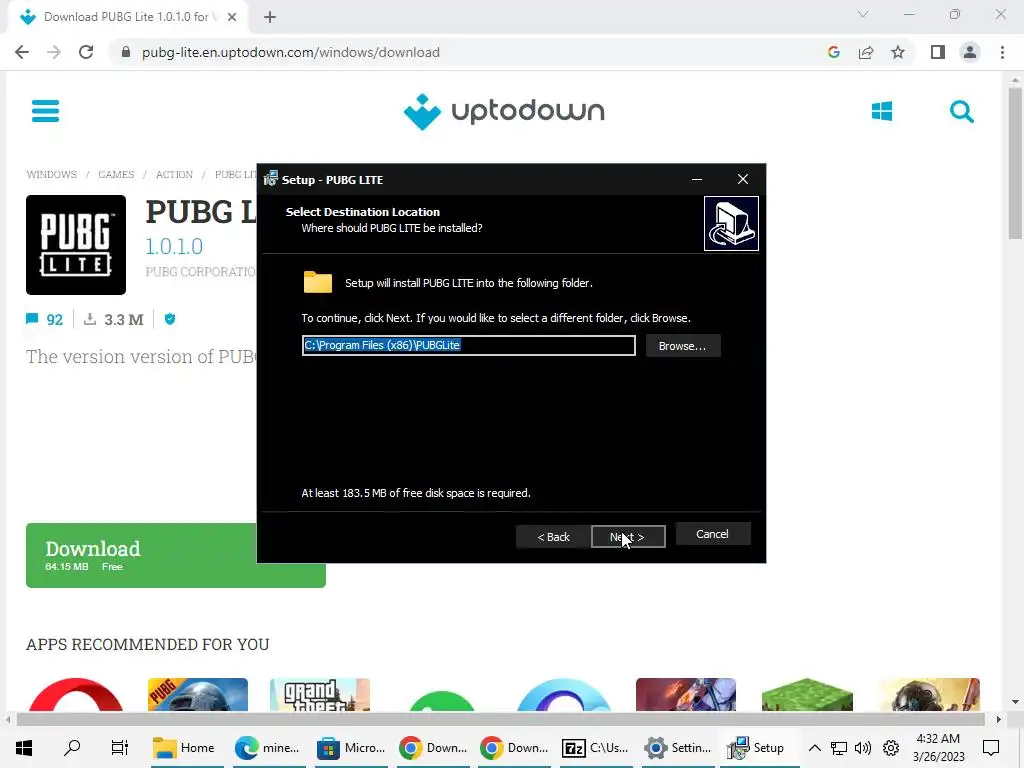Open the PUBG recommended app thumbnail

(x=198, y=694)
